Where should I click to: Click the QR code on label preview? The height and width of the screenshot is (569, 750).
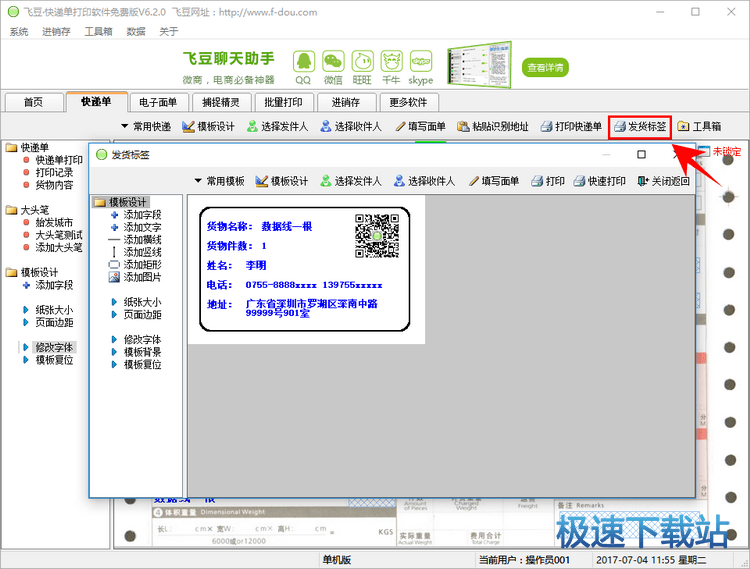(377, 236)
